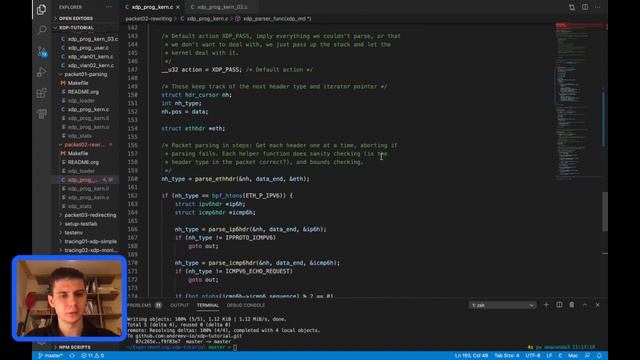640x360 pixels.
Task: Click the editor's vertical scrollbar thumb
Action: click(605, 211)
